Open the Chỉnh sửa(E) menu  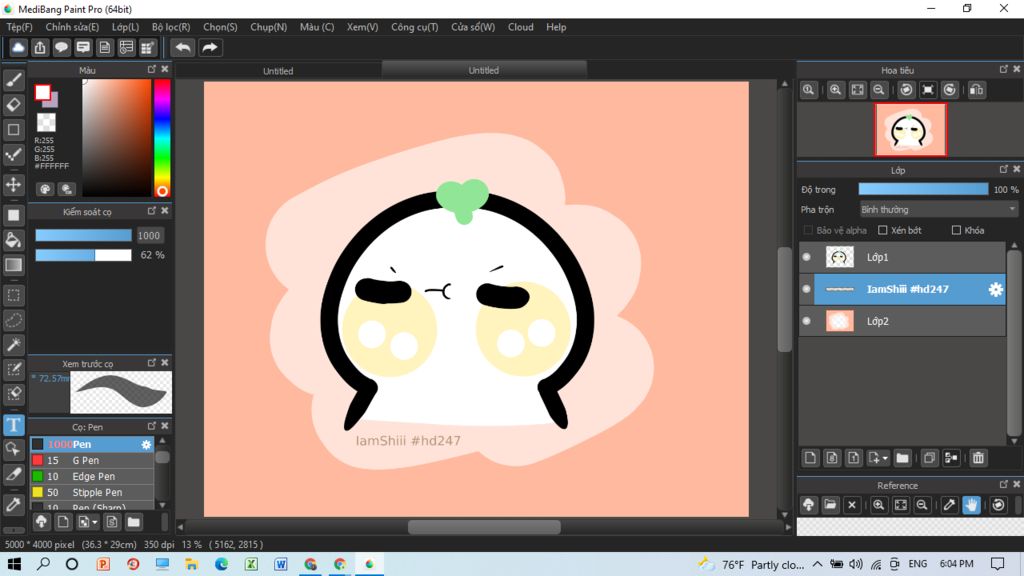point(72,27)
